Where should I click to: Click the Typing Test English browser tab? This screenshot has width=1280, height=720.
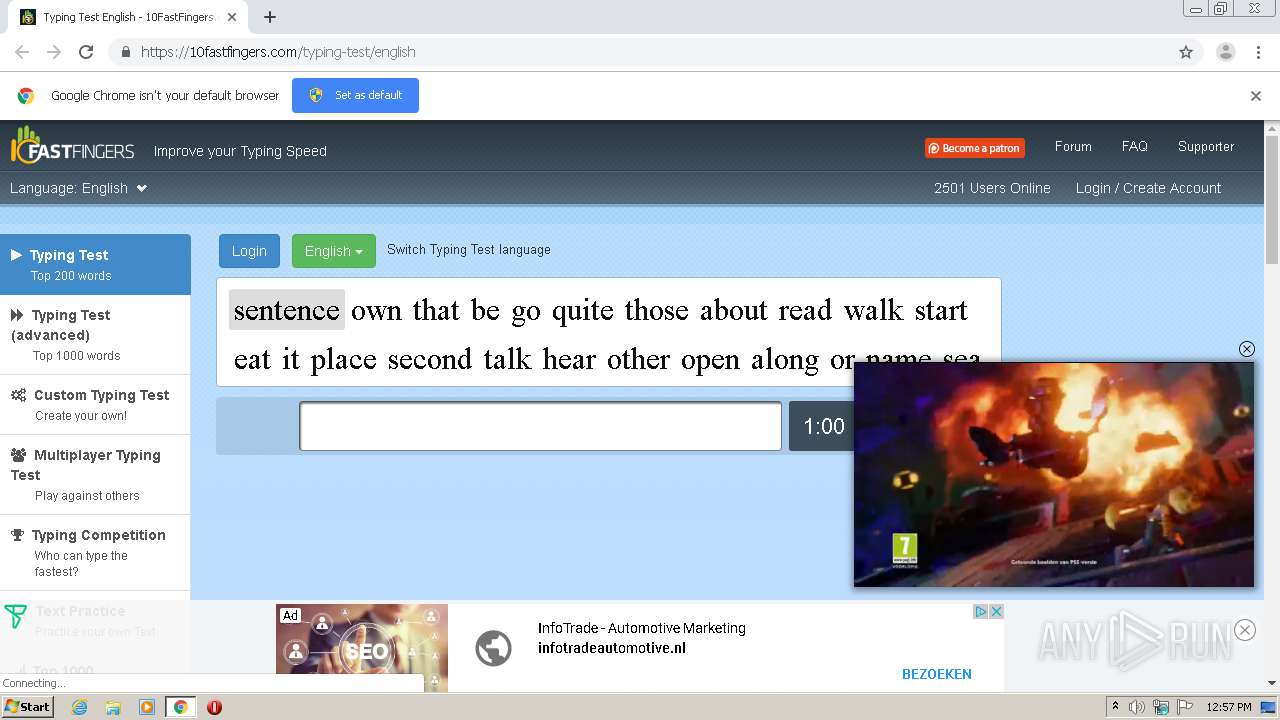point(128,17)
